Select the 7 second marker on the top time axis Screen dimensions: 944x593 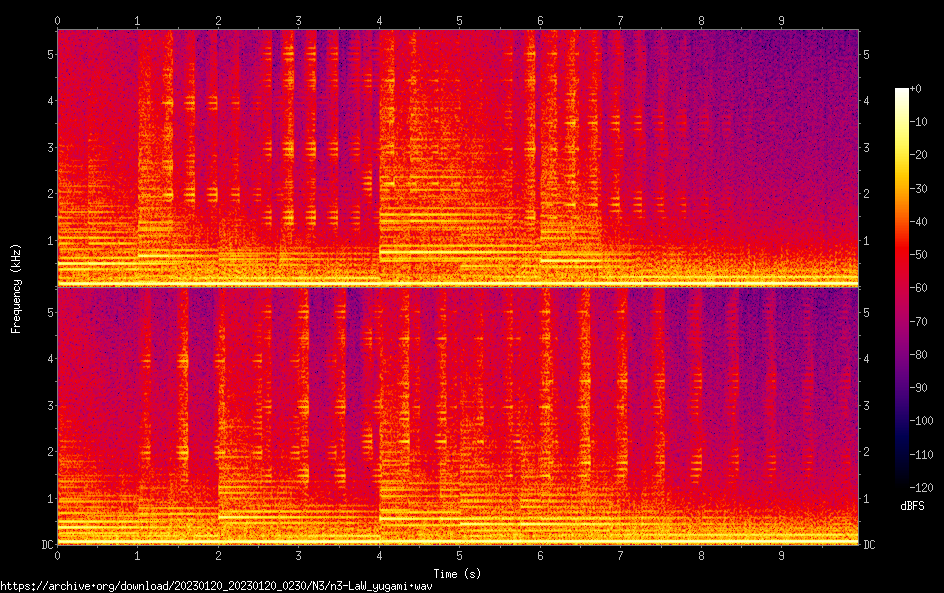pos(621,20)
